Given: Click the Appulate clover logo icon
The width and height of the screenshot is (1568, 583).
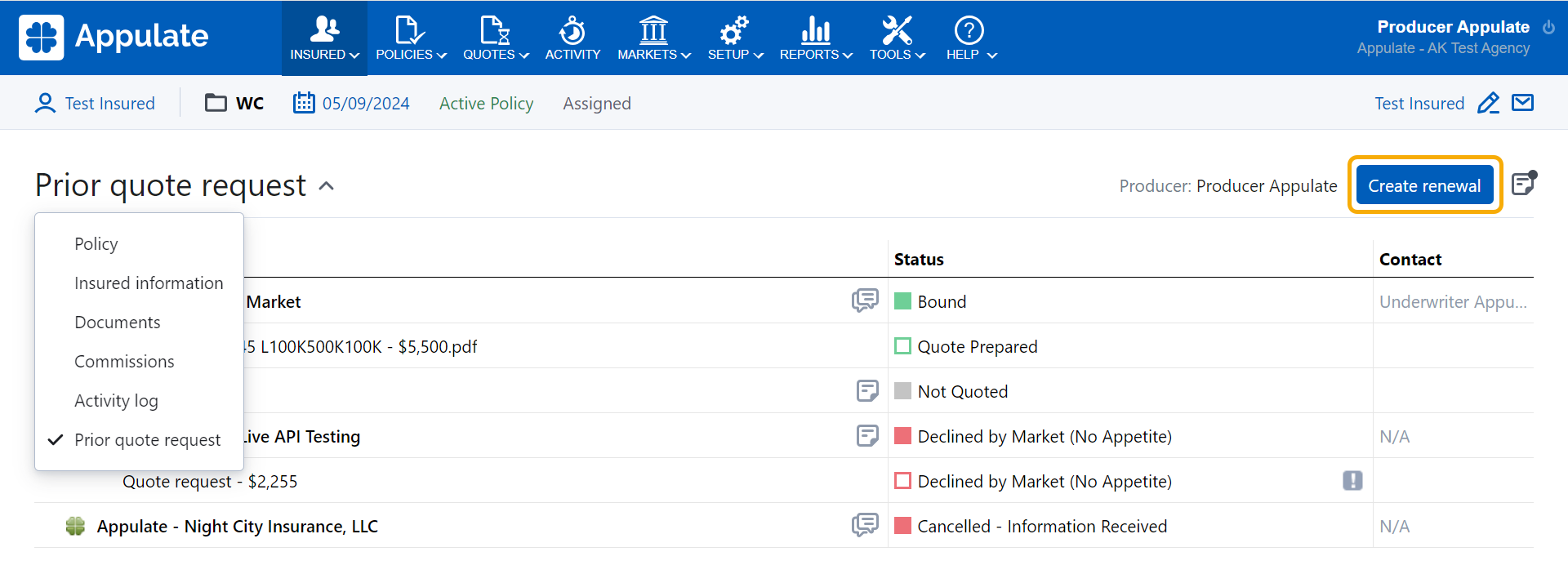Looking at the screenshot, I should coord(41,38).
